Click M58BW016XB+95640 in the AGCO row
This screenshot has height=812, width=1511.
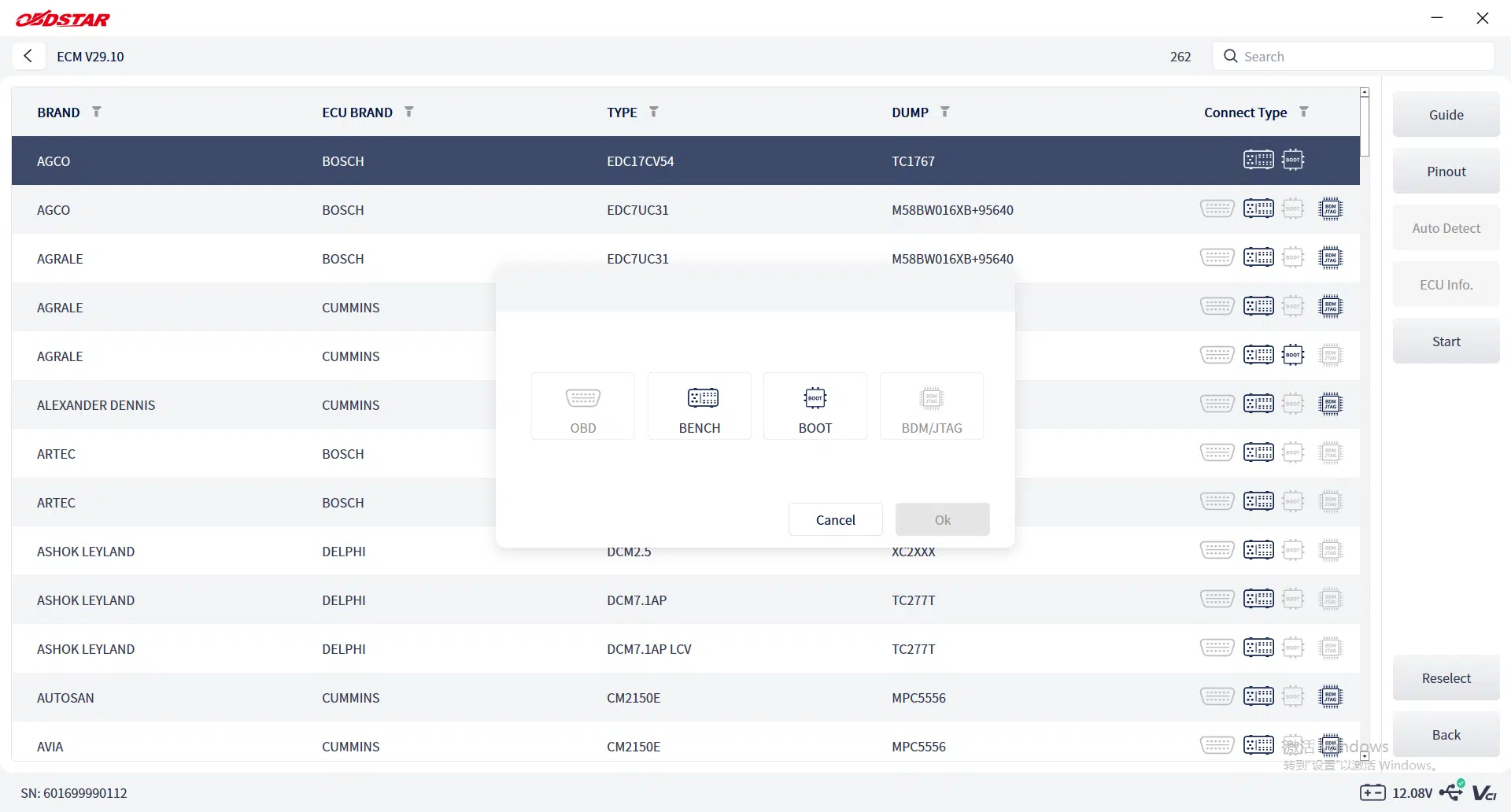pos(952,210)
